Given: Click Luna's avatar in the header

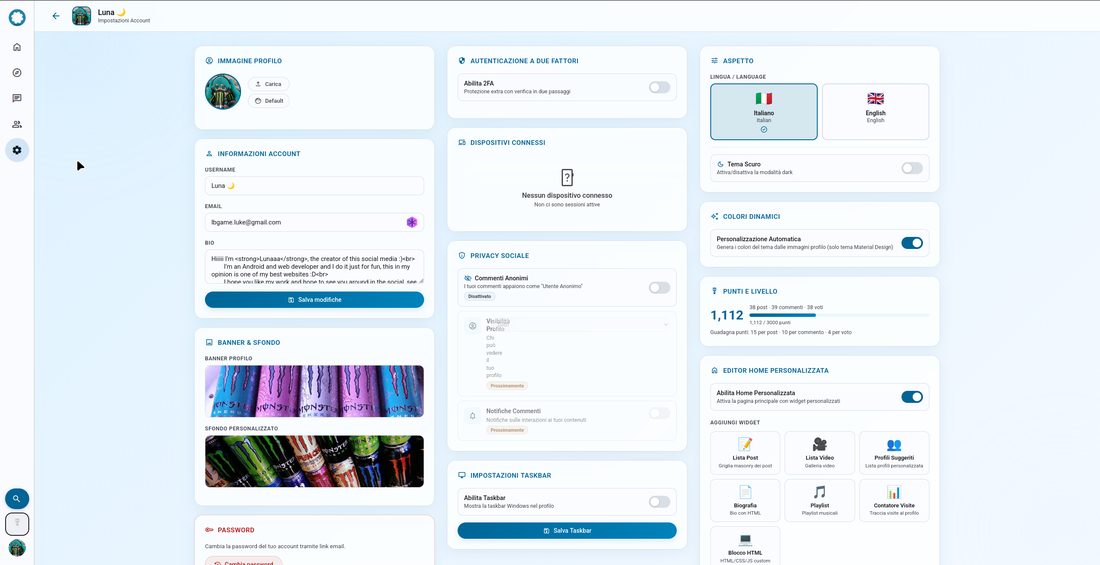Looking at the screenshot, I should point(81,15).
